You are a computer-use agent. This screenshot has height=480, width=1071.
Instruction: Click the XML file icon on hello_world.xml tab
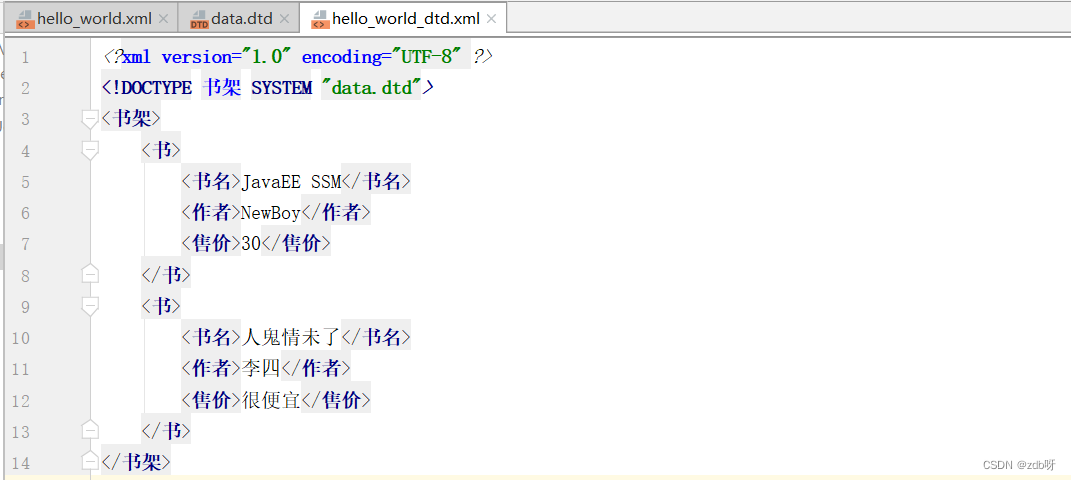pyautogui.click(x=25, y=19)
